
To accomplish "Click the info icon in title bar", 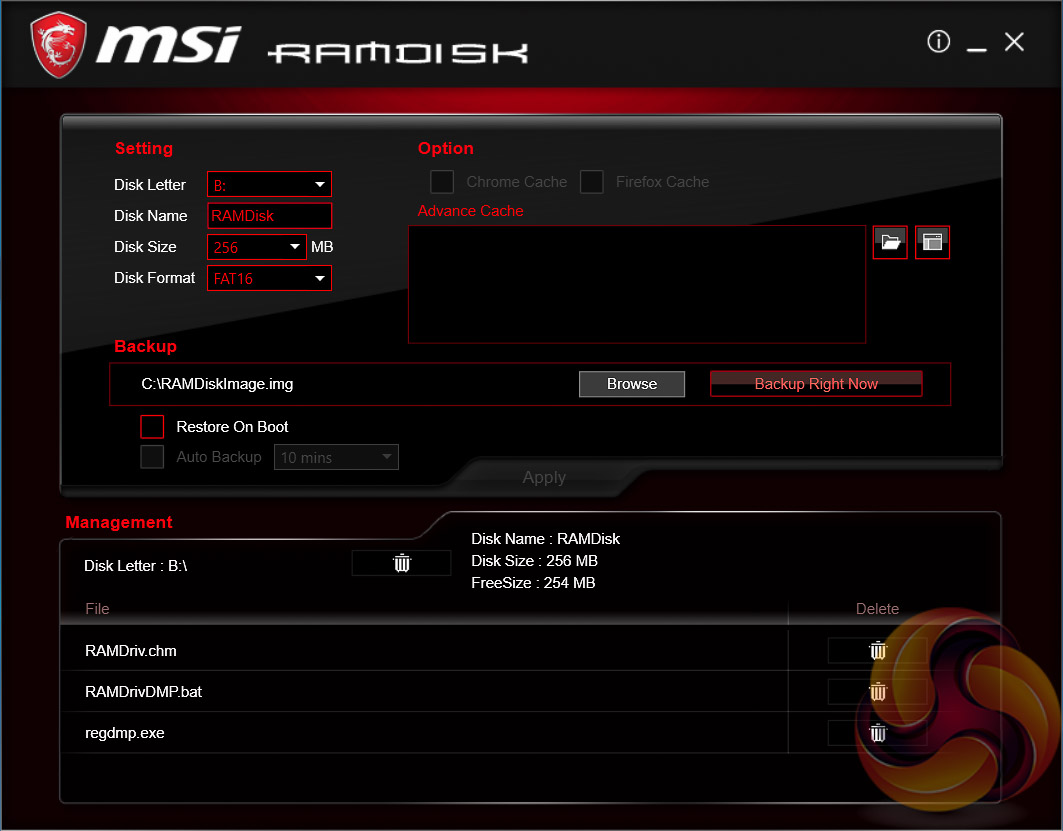I will [x=938, y=41].
